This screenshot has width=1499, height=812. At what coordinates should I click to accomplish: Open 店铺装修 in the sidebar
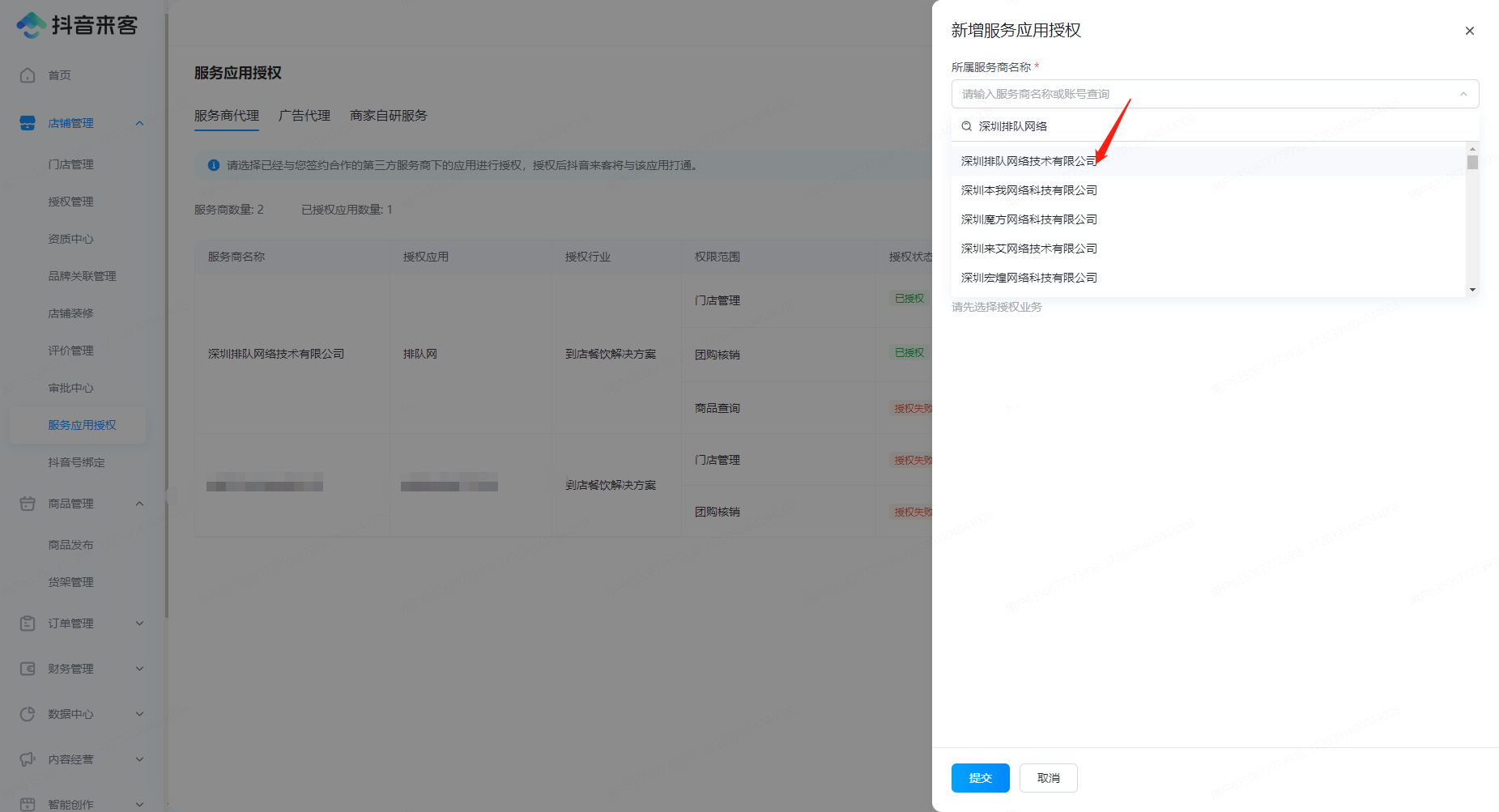coord(71,313)
